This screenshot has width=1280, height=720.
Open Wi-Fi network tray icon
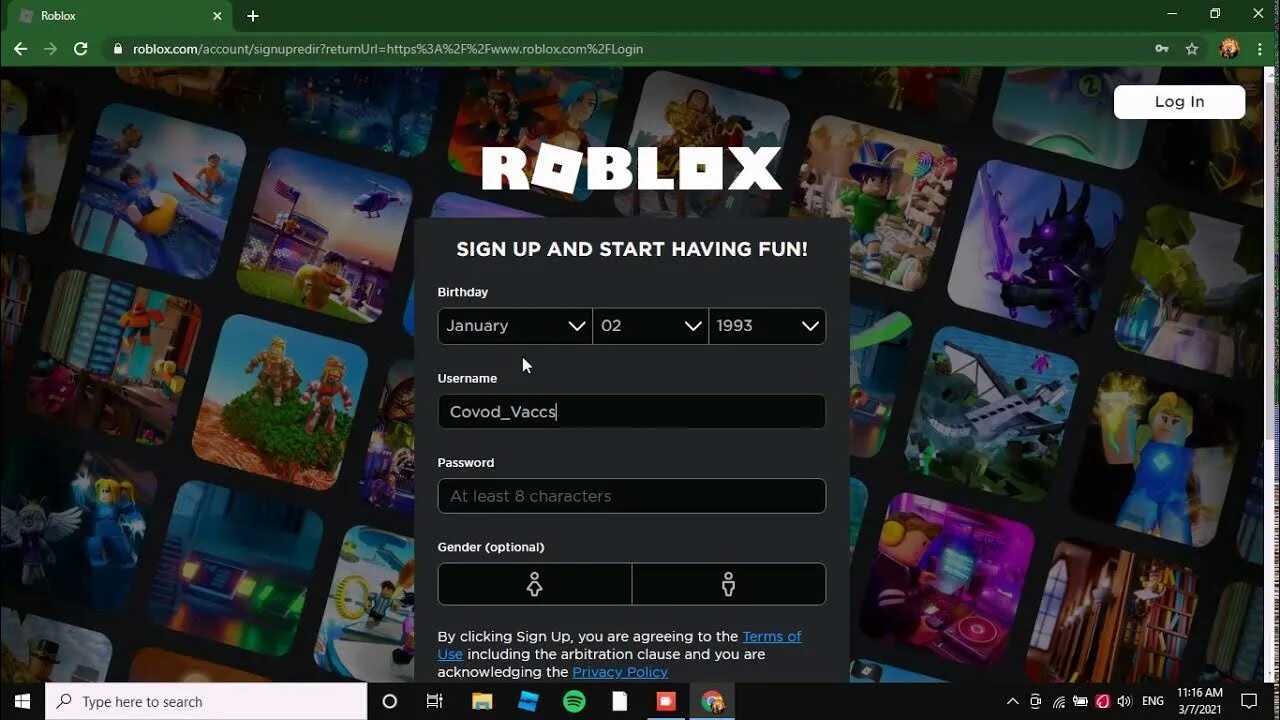(1058, 702)
